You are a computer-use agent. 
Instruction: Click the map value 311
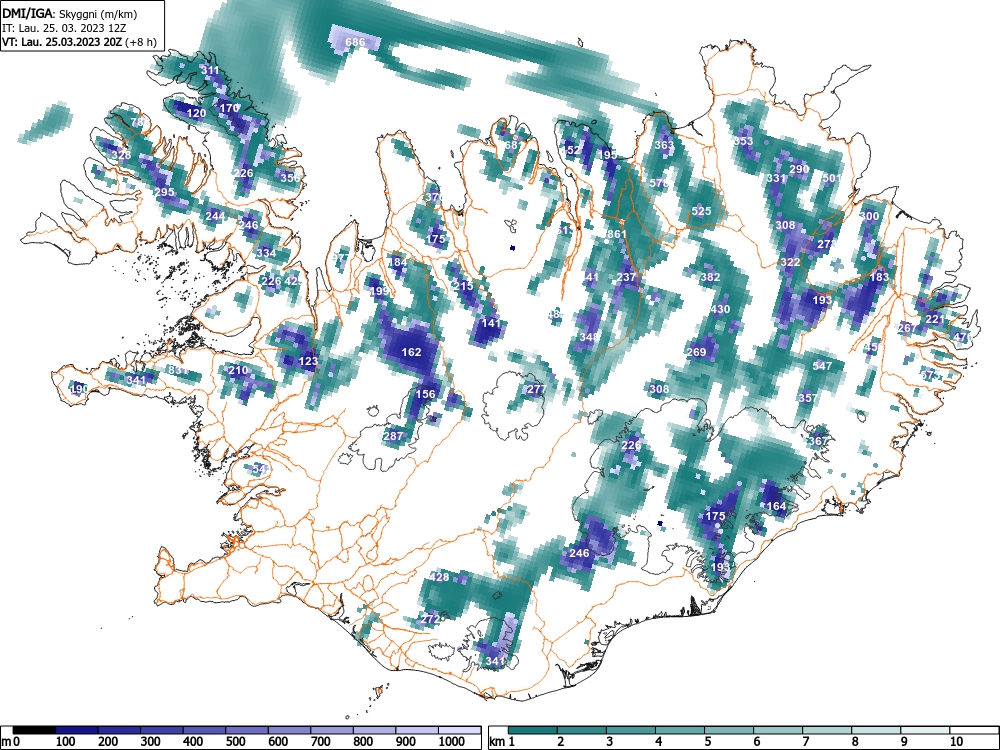[x=210, y=70]
